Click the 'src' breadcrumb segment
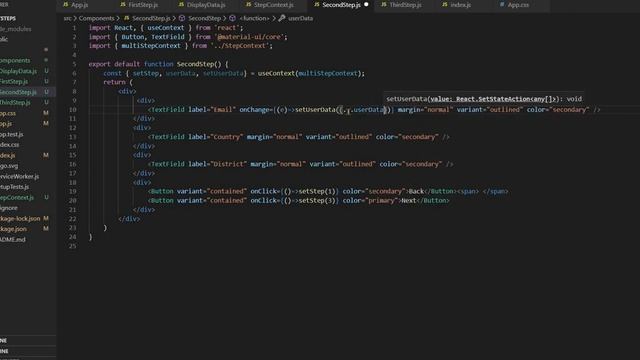 point(67,18)
